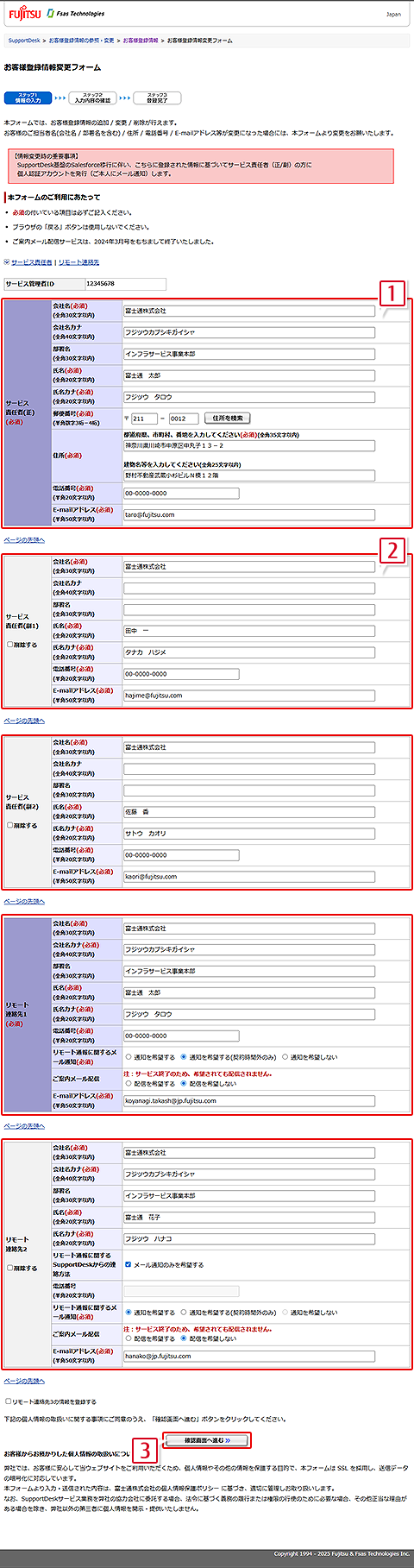Select 通知を希望する radio in リモート連絡先2
414x1568 pixels.
tap(129, 1313)
